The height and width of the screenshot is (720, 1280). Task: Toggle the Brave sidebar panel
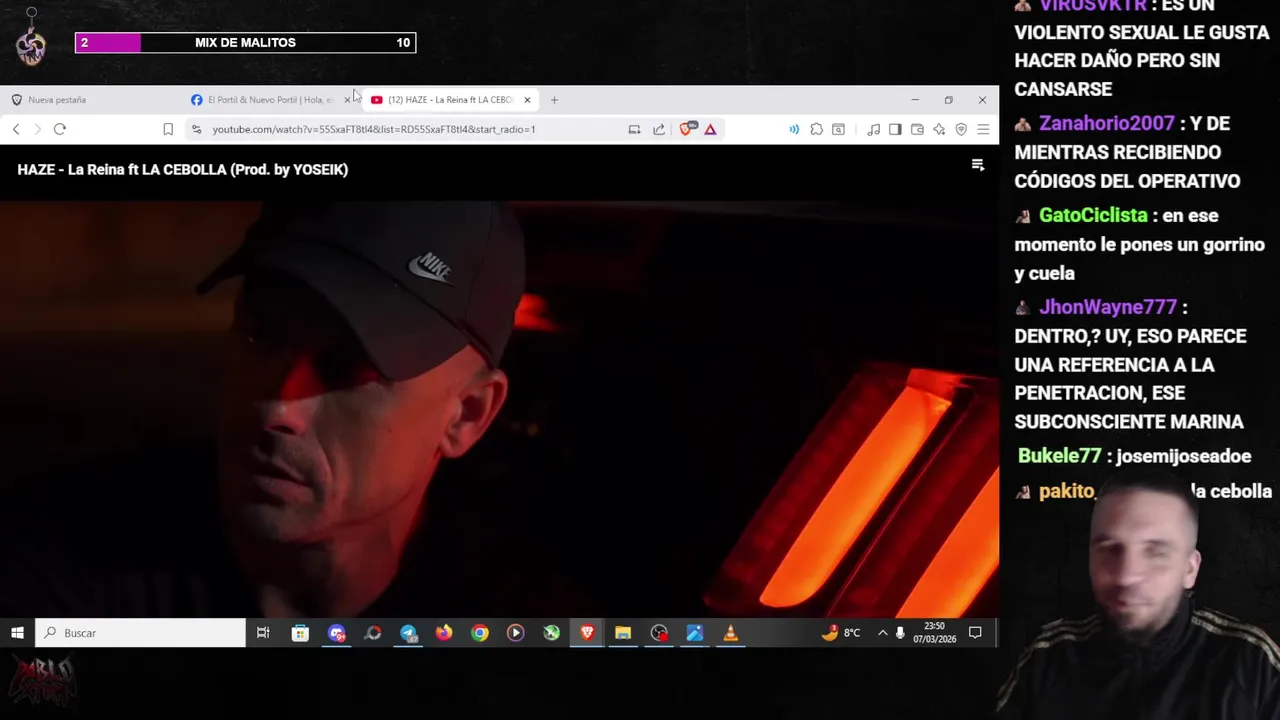pyautogui.click(x=895, y=129)
